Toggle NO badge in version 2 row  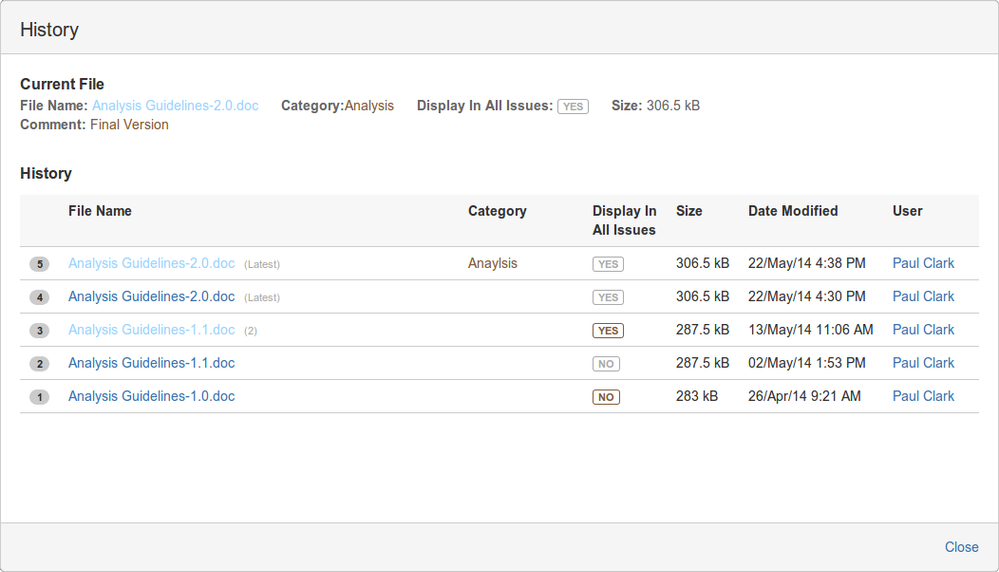pyautogui.click(x=606, y=364)
